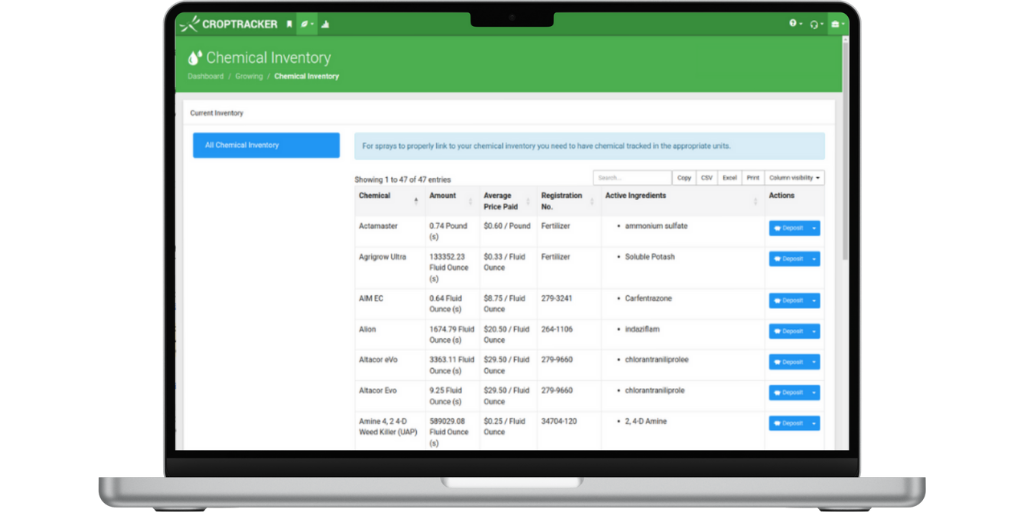
Task: Open the bookmark icon in the top navbar
Action: coord(290,24)
